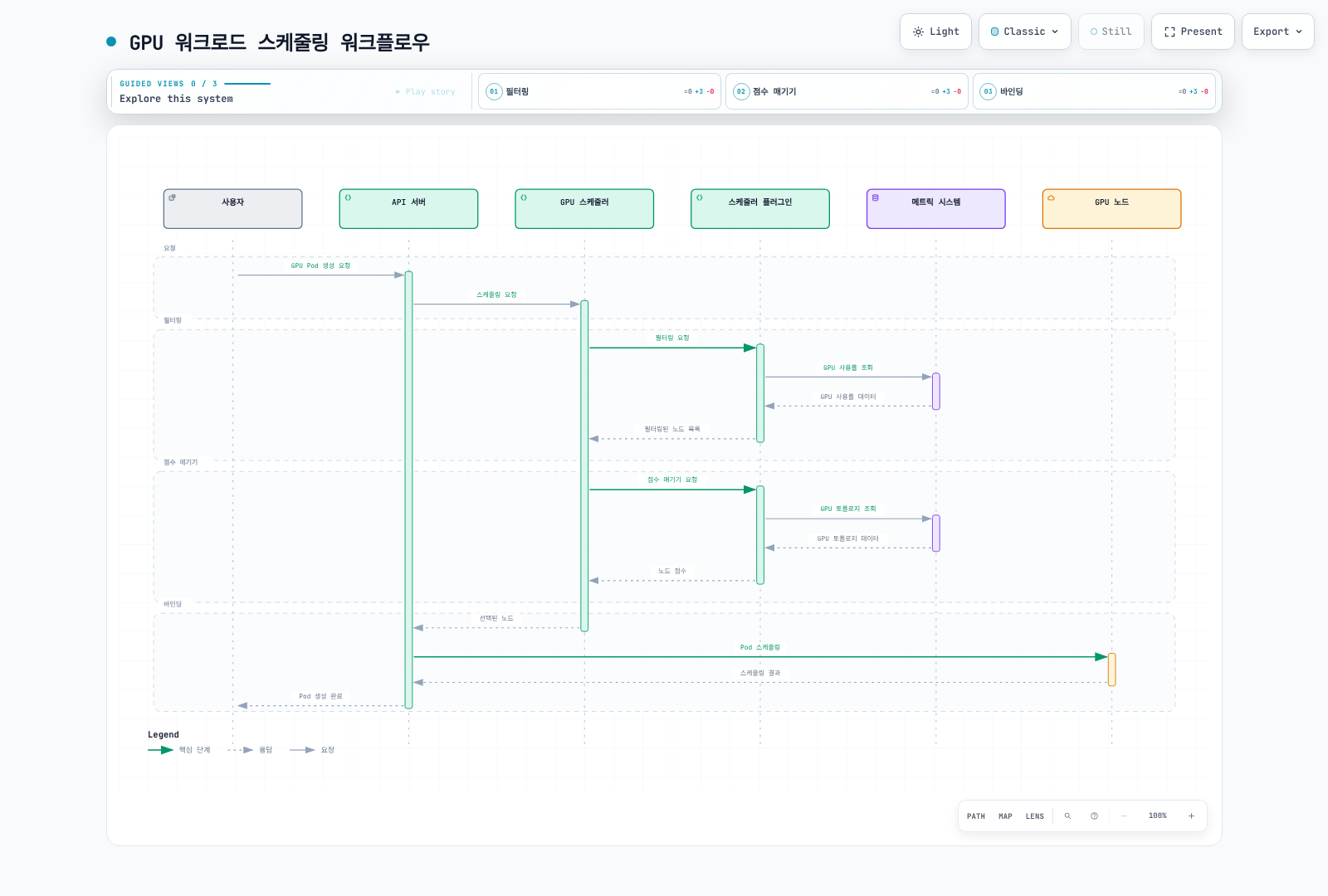Open the Export dropdown menu
The image size is (1328, 896).
1277,32
